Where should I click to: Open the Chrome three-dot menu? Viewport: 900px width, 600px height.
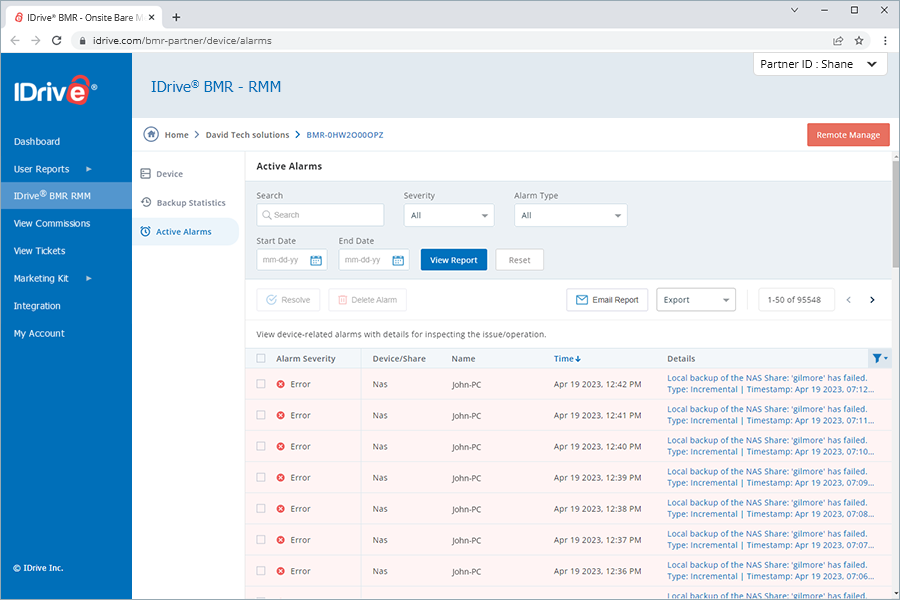point(885,40)
